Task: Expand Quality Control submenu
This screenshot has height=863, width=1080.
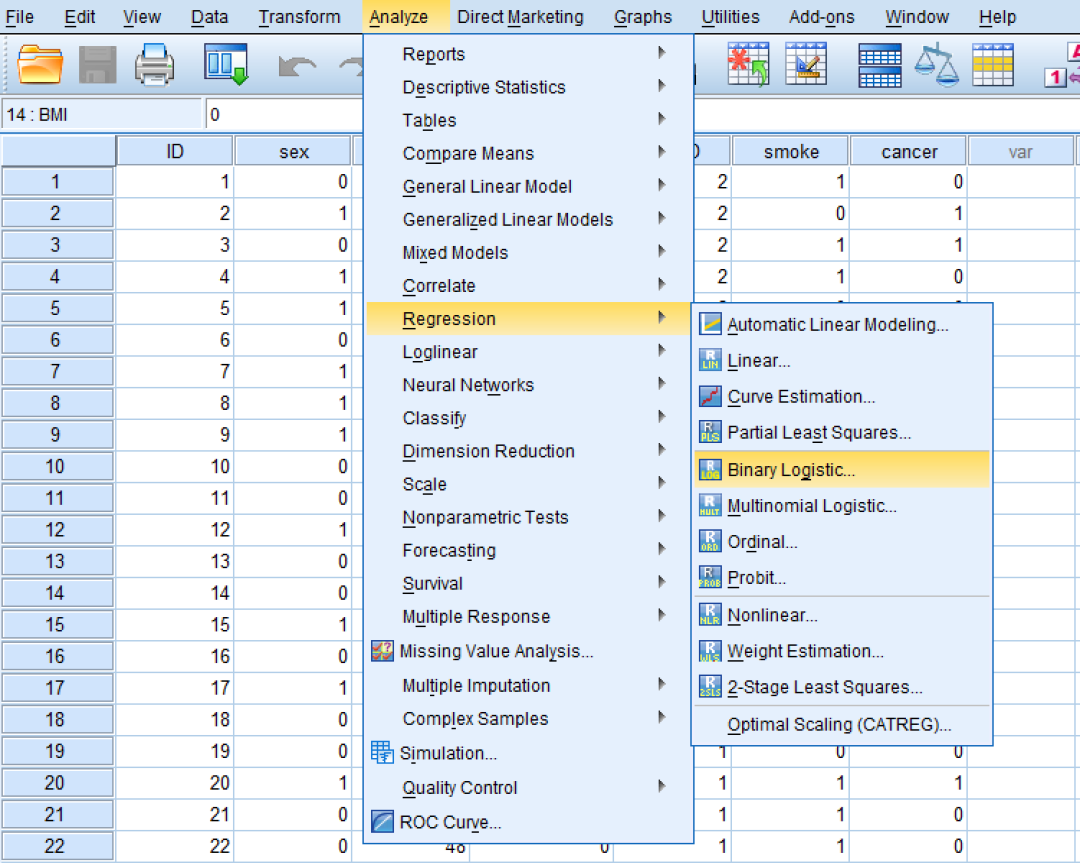Action: pyautogui.click(x=528, y=787)
